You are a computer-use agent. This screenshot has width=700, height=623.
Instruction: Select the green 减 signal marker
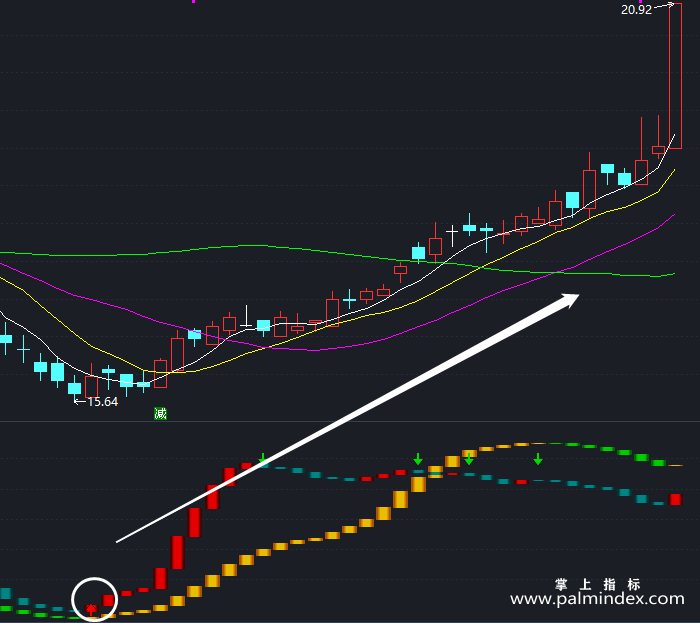coord(160,414)
